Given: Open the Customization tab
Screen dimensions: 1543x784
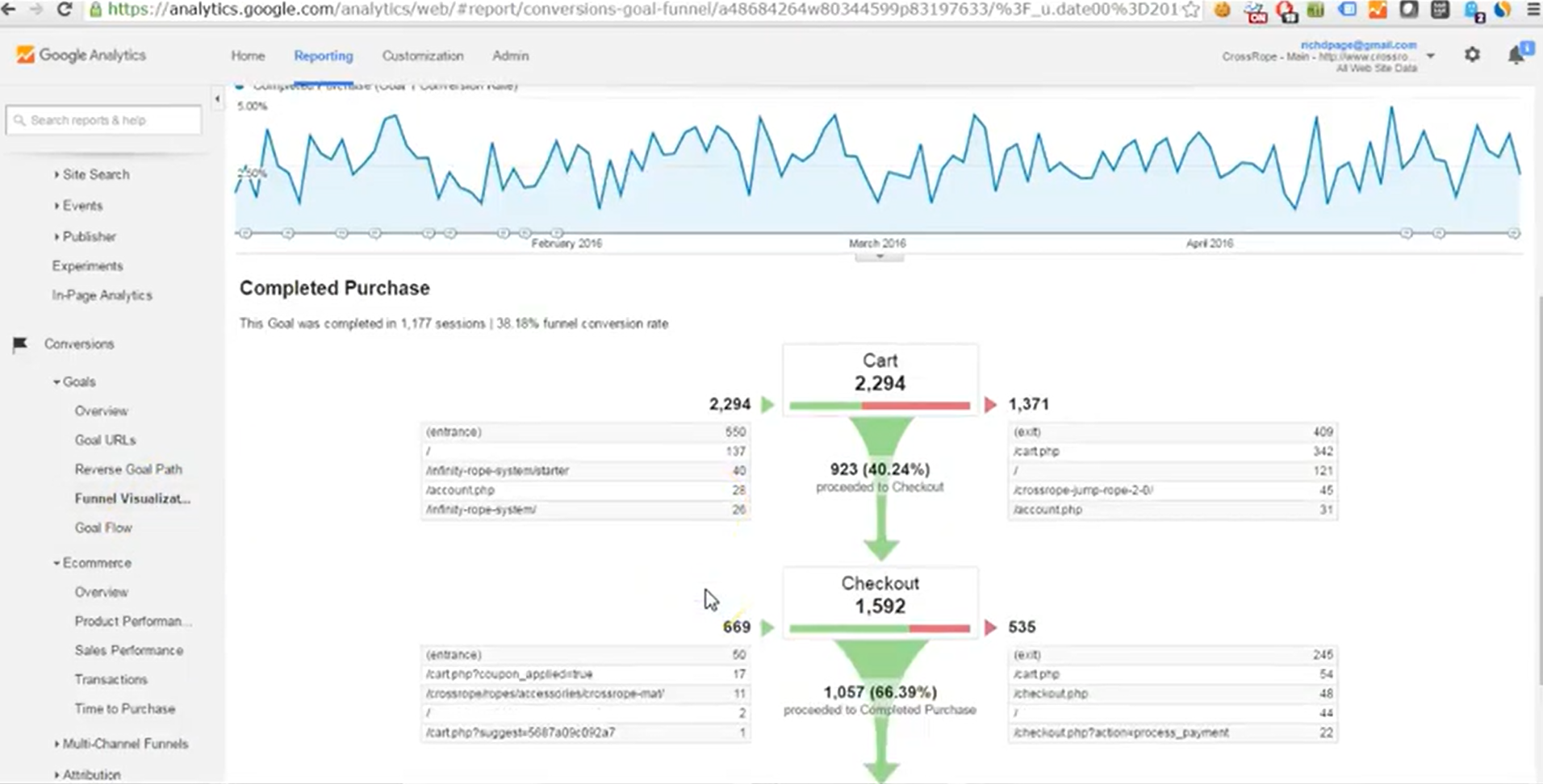Looking at the screenshot, I should (423, 56).
